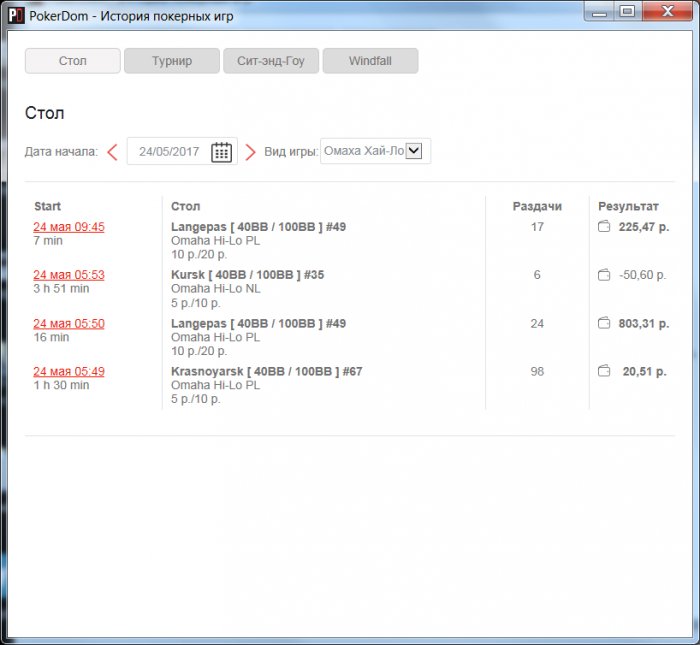This screenshot has height=645, width=700.
Task: Click result value -50,60 р.
Action: pyautogui.click(x=643, y=275)
